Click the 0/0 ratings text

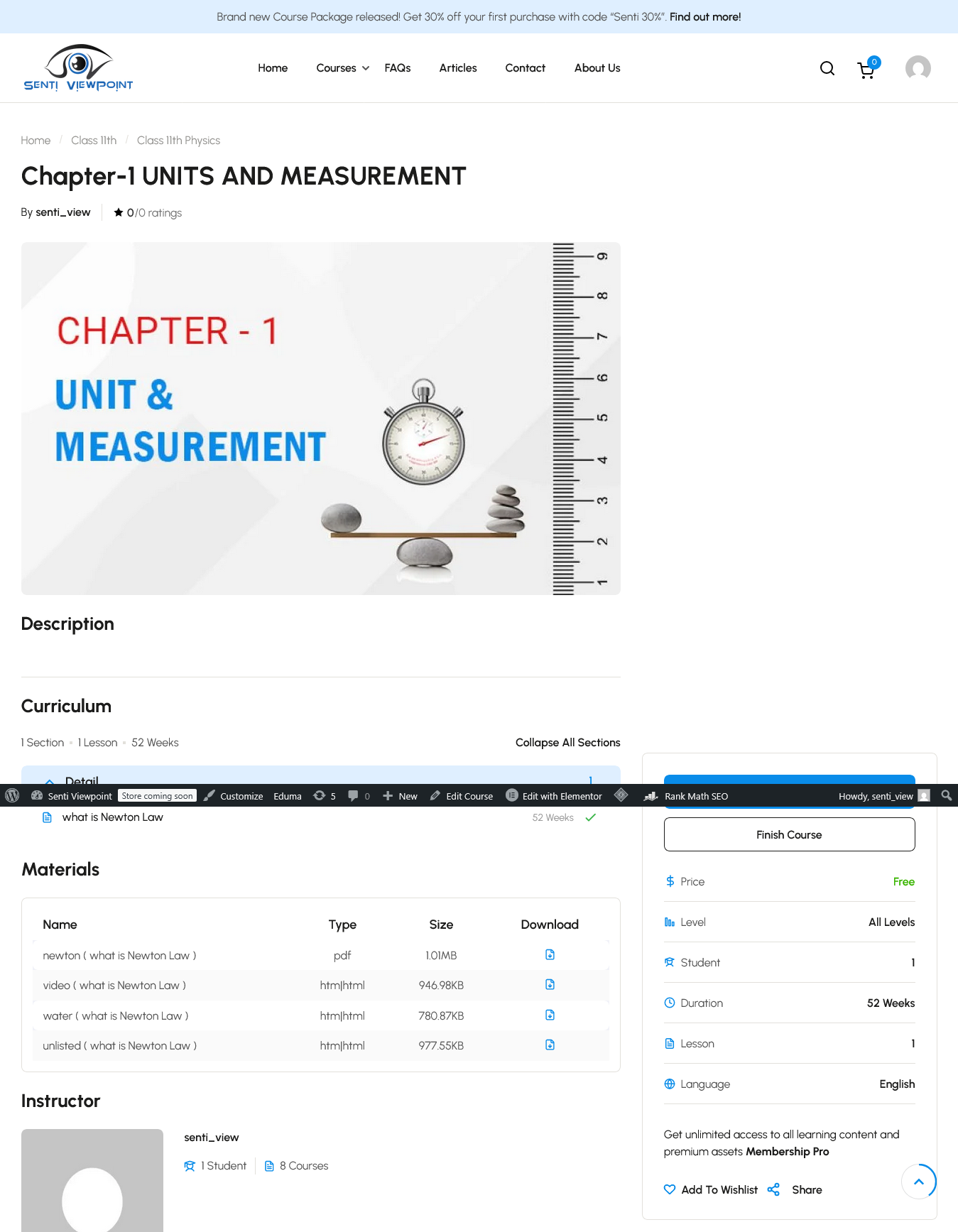(x=154, y=213)
